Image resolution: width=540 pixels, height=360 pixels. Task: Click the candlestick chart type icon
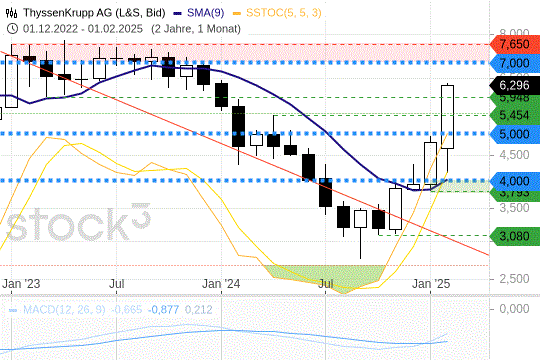(x=11, y=13)
